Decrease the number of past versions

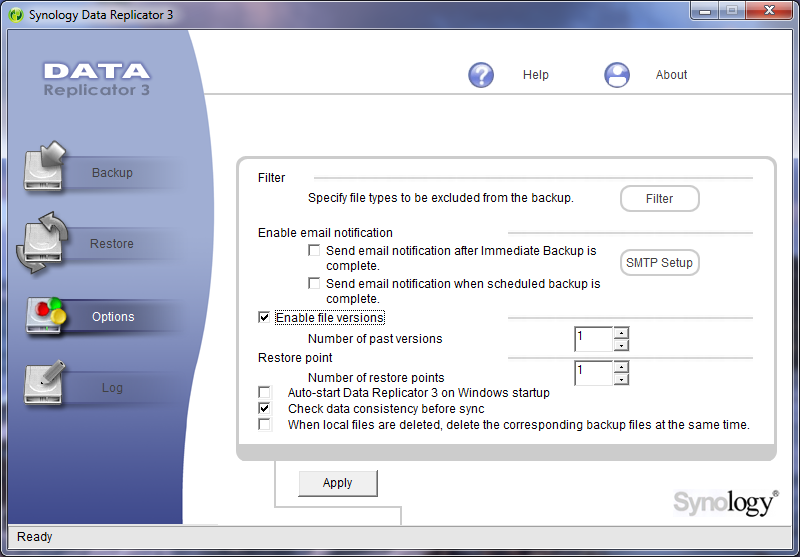[621, 345]
